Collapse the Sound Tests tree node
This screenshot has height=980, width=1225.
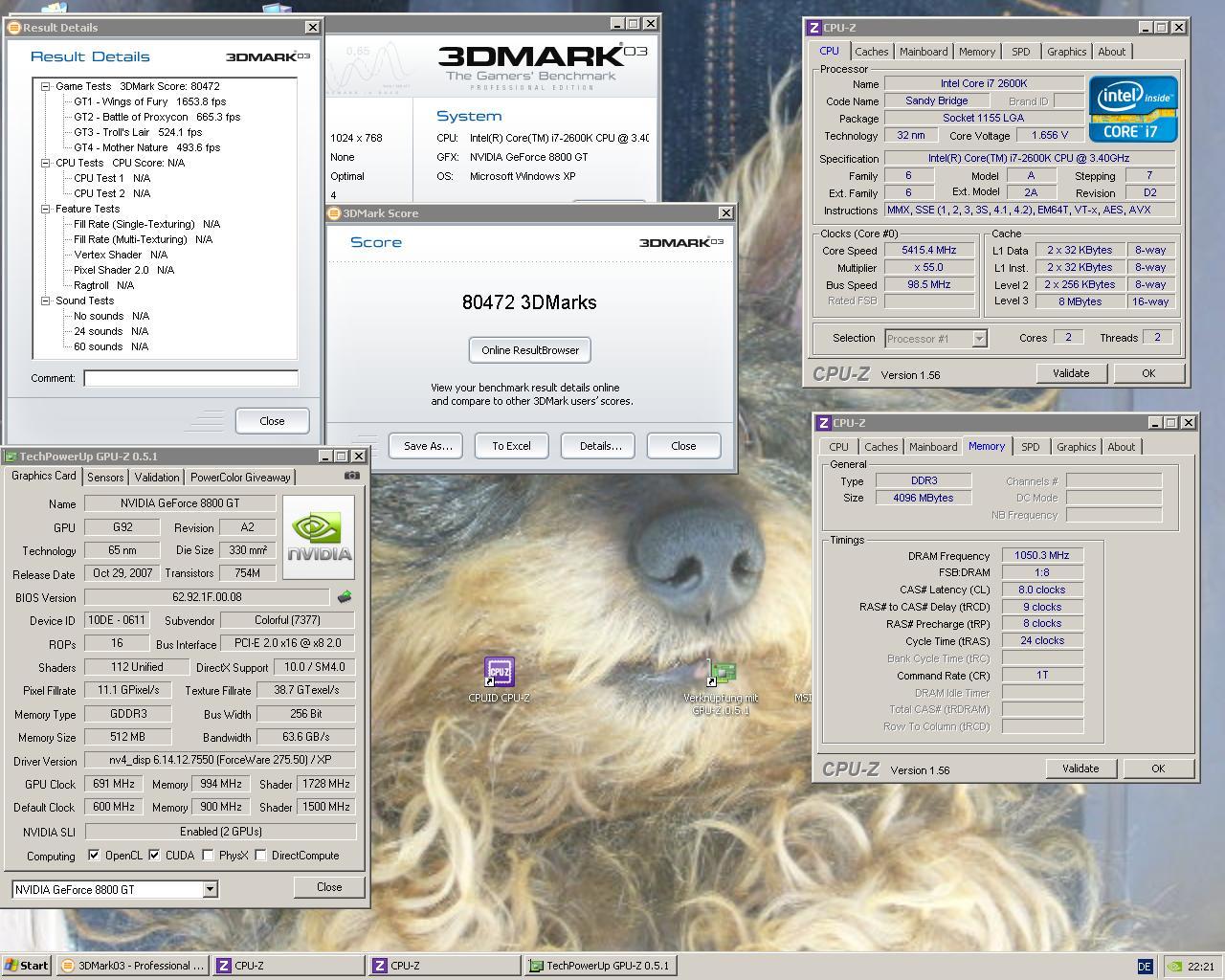tap(45, 301)
